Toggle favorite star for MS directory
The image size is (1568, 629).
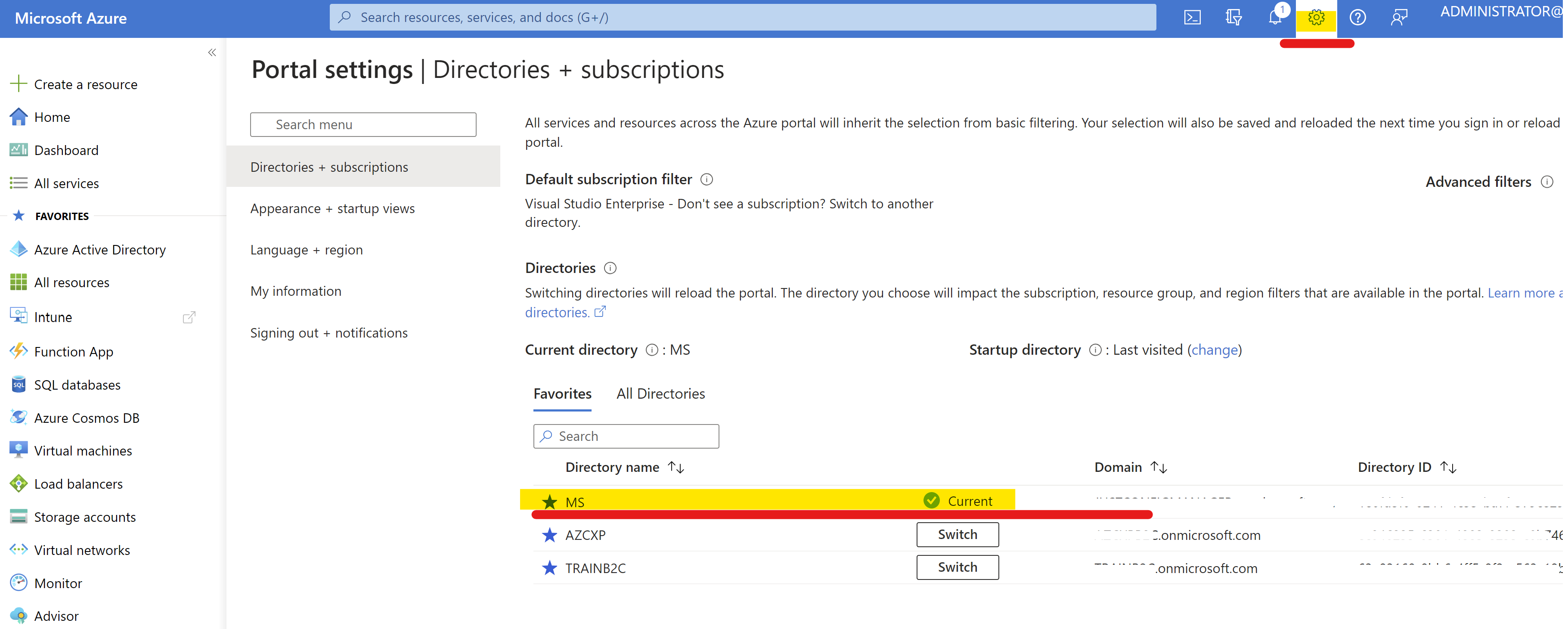[550, 502]
